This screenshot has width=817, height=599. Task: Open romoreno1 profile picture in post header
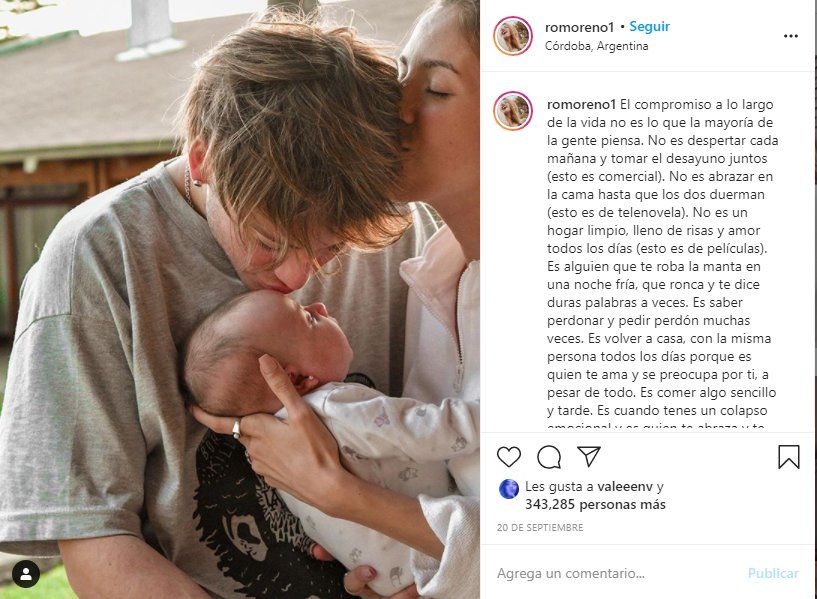[513, 35]
